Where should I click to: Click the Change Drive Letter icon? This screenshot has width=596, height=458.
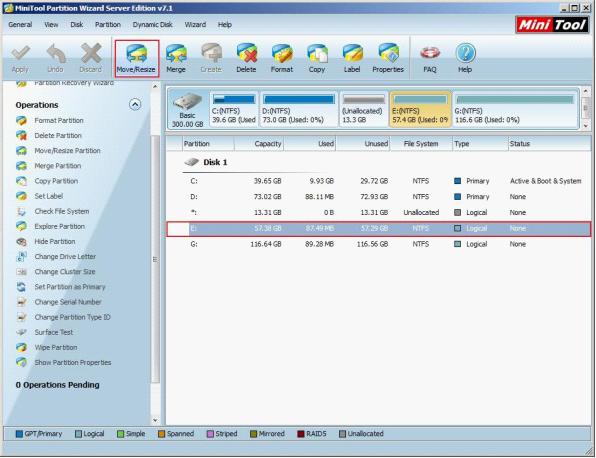[x=22, y=257]
